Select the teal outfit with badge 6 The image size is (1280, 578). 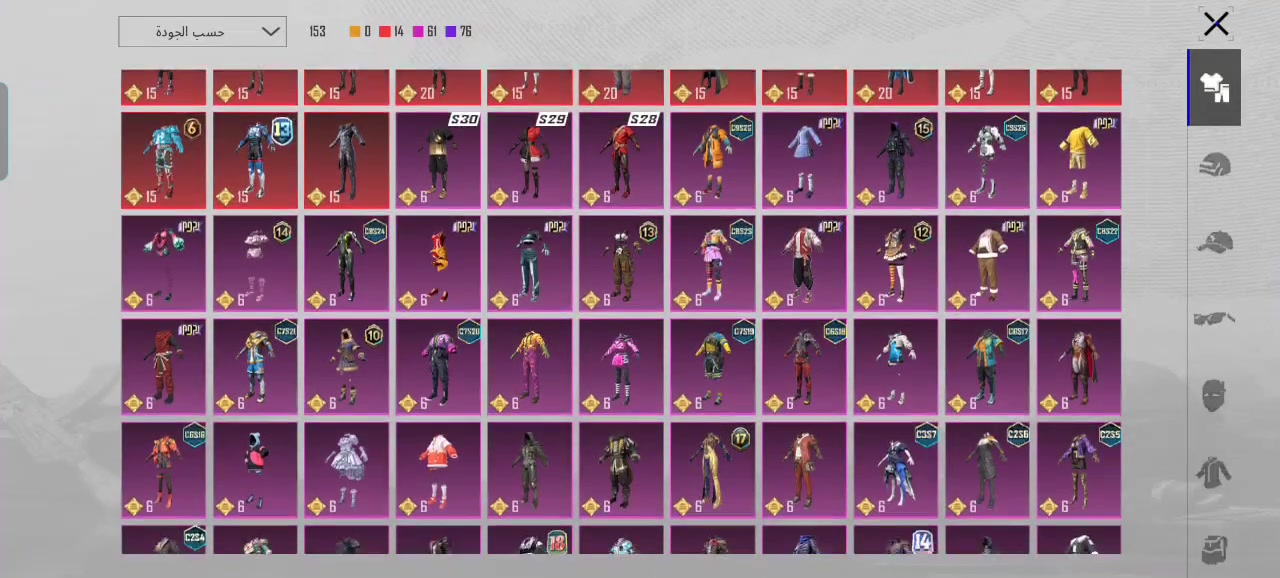pyautogui.click(x=164, y=160)
